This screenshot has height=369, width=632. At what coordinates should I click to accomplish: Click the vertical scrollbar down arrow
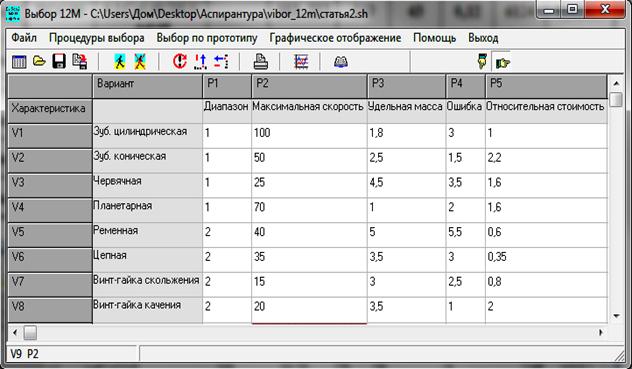tap(616, 316)
